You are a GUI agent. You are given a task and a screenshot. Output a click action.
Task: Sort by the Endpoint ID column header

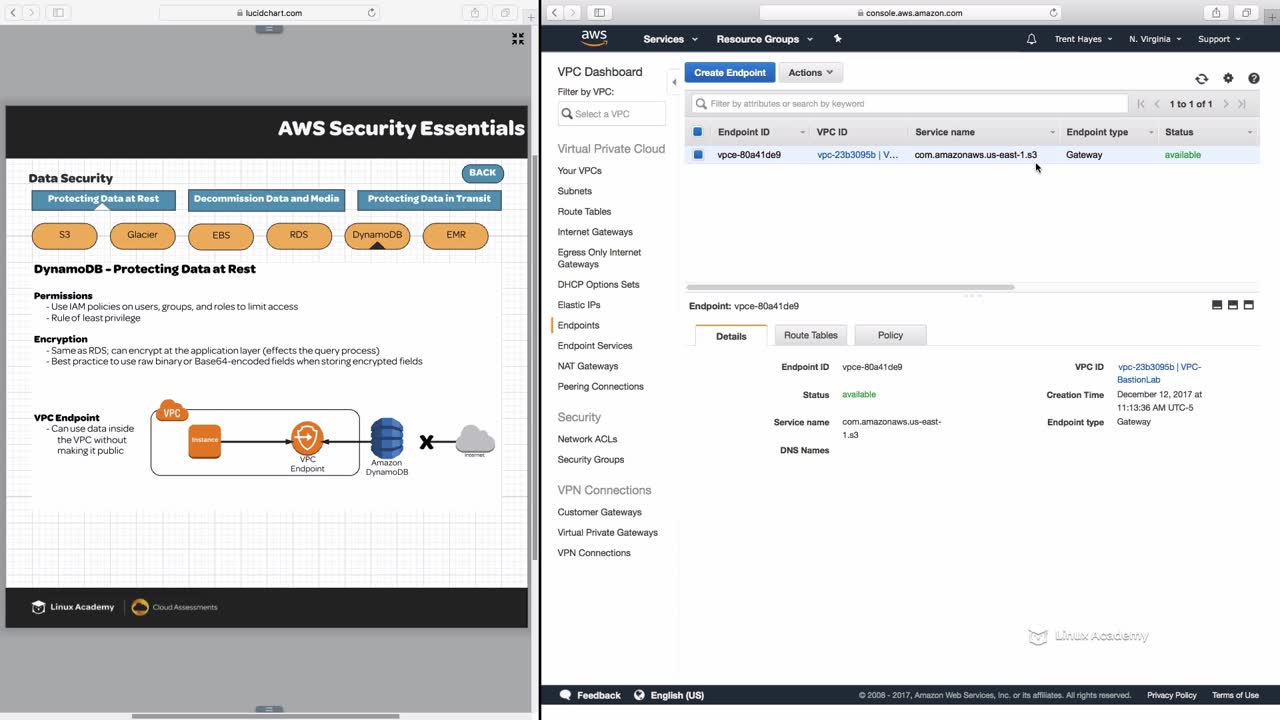(x=760, y=132)
